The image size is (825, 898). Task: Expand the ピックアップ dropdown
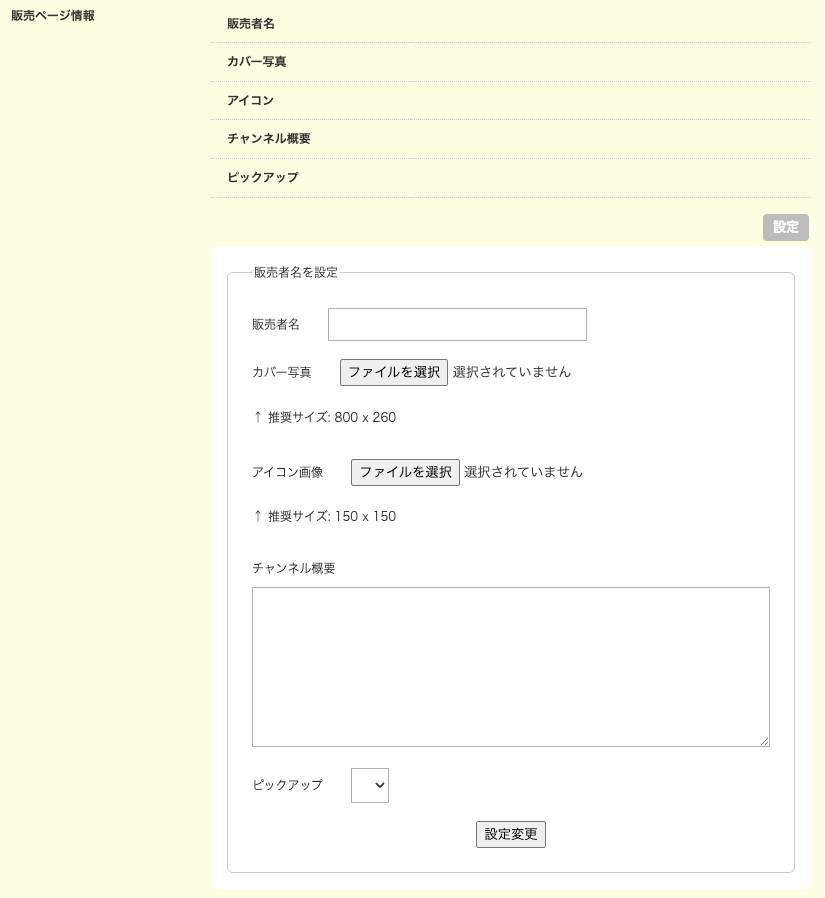click(x=370, y=786)
